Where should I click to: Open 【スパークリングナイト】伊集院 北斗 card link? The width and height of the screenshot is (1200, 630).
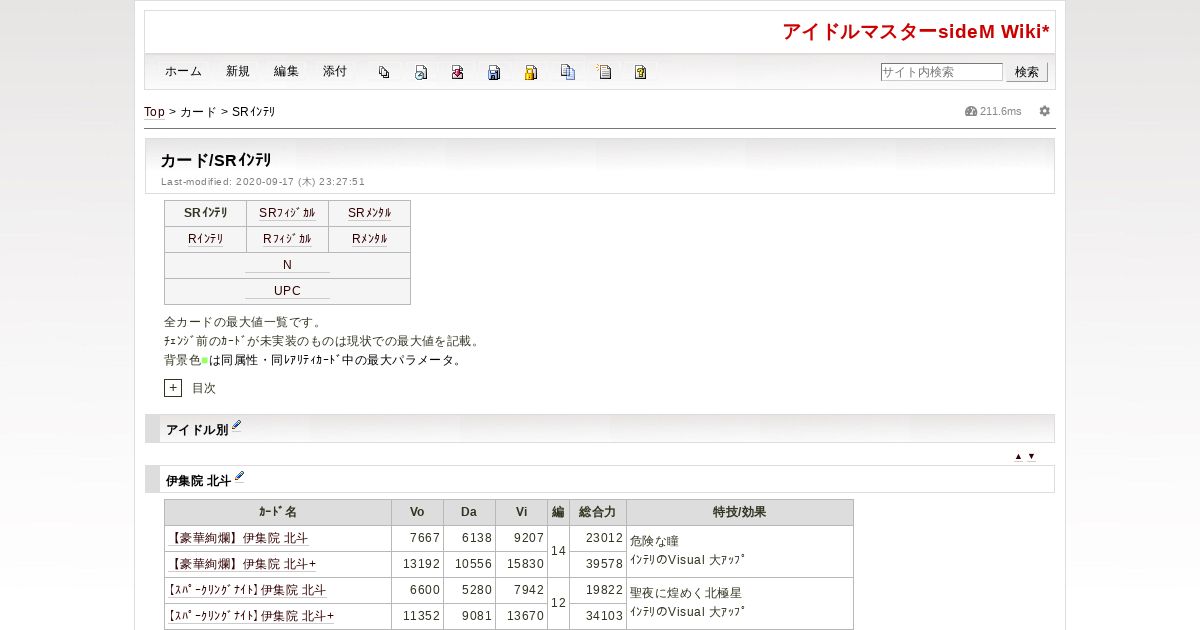coord(247,590)
